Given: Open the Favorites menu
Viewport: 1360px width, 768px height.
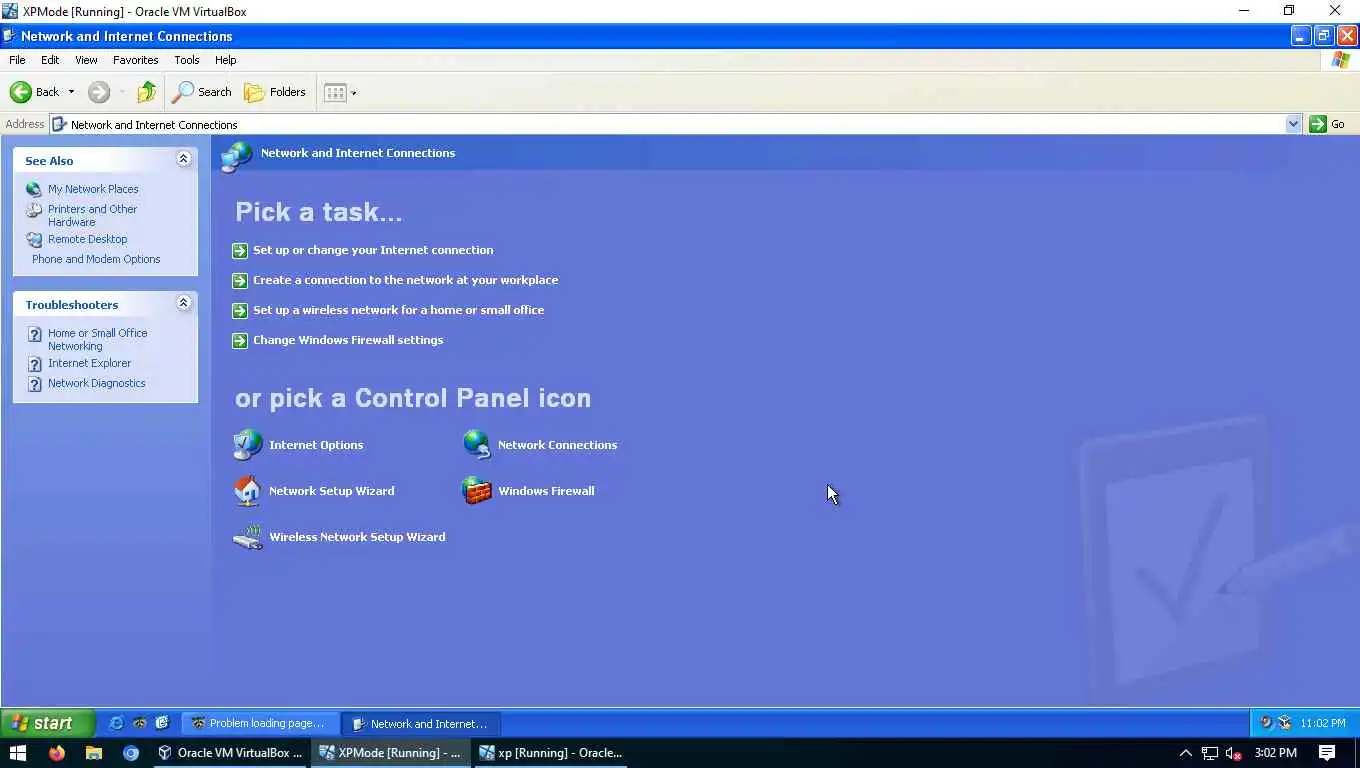Looking at the screenshot, I should click(135, 60).
